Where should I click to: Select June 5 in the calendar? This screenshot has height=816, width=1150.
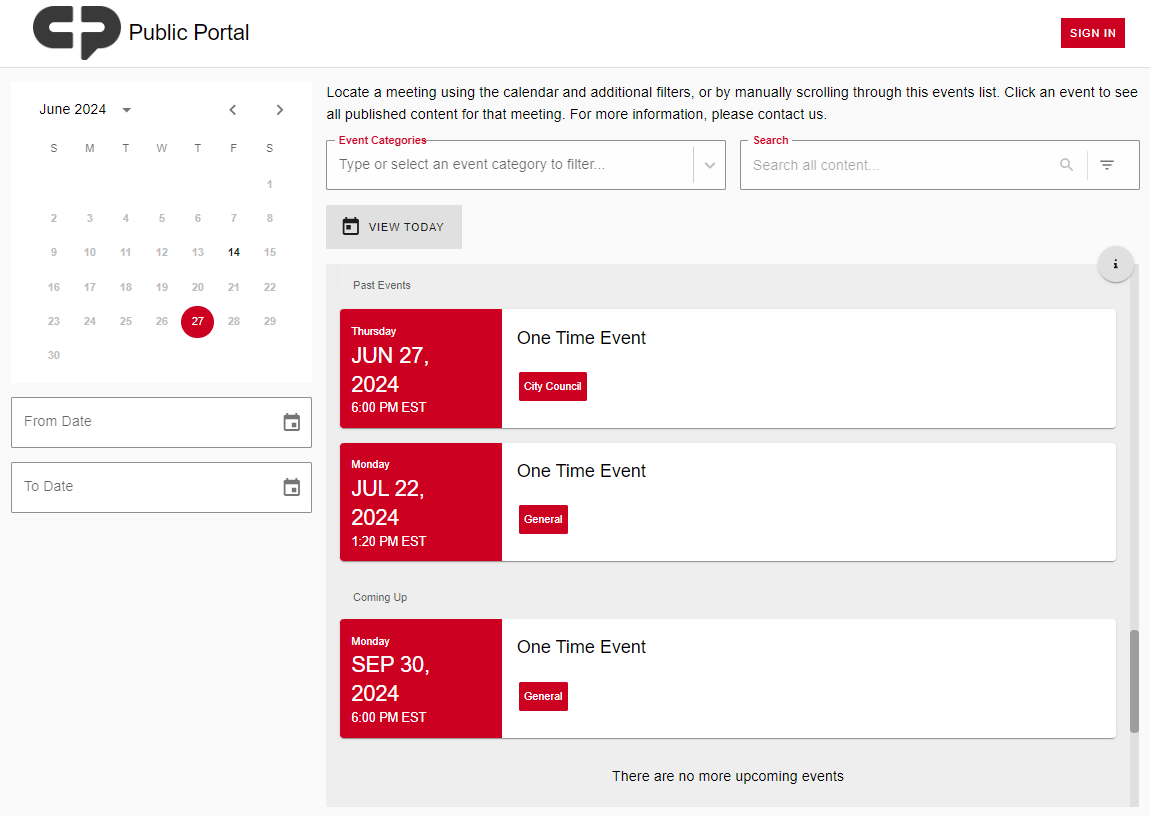pyautogui.click(x=161, y=218)
